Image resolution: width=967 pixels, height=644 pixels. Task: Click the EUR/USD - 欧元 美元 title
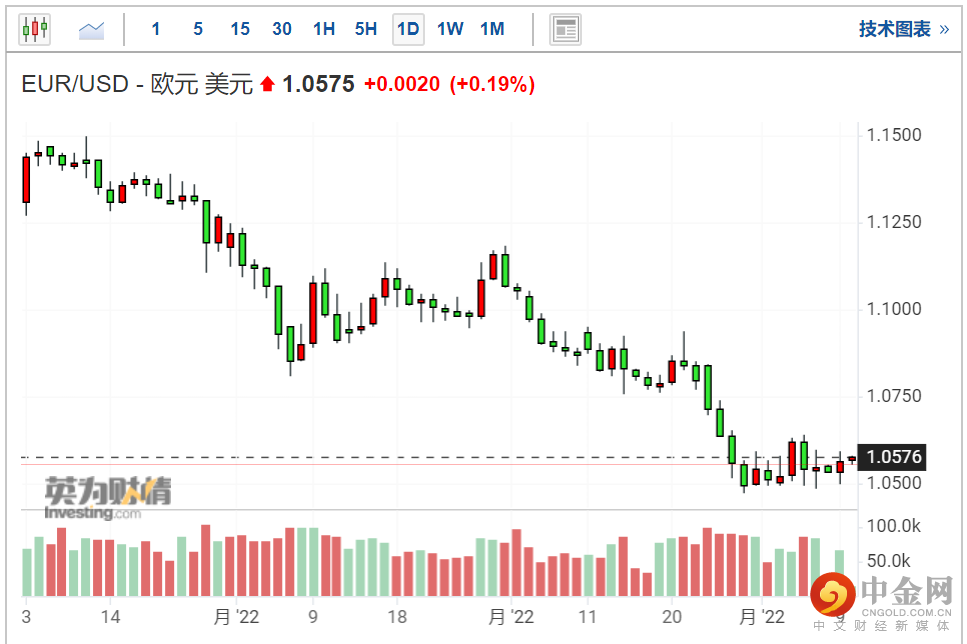[x=137, y=85]
